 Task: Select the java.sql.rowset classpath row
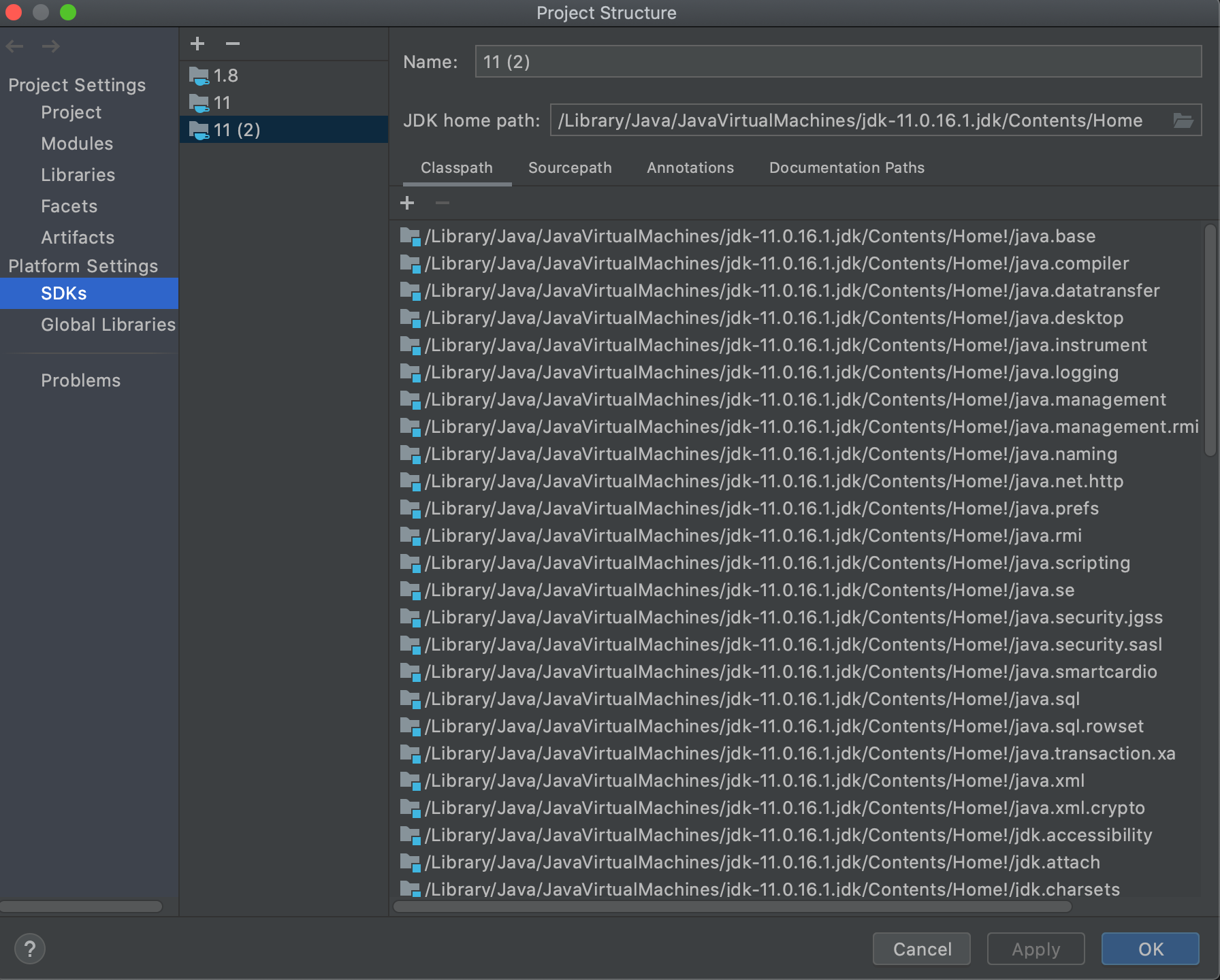[x=797, y=727]
